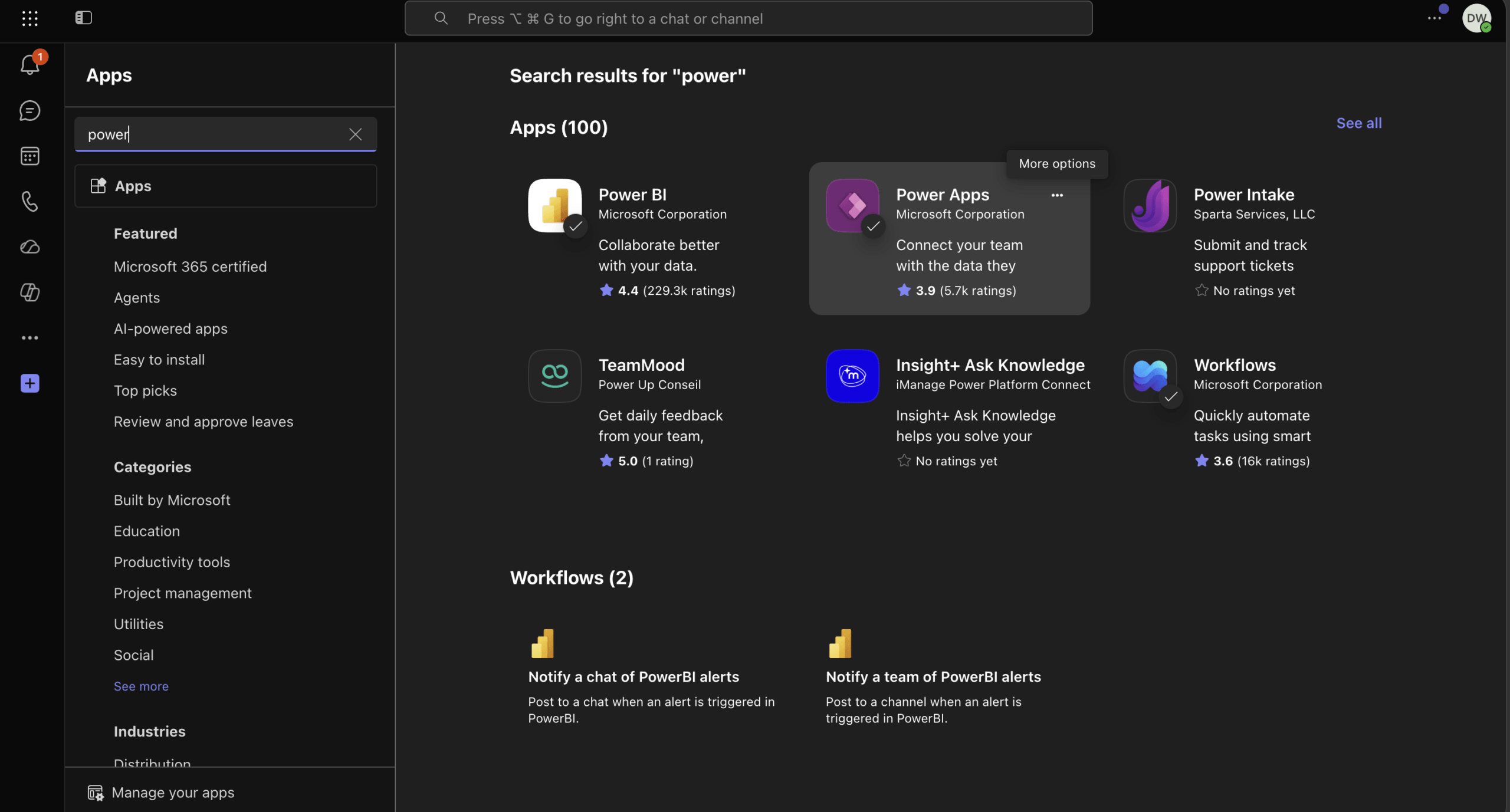Open the Power Apps title
Screen dimensions: 1510x812
943,195
